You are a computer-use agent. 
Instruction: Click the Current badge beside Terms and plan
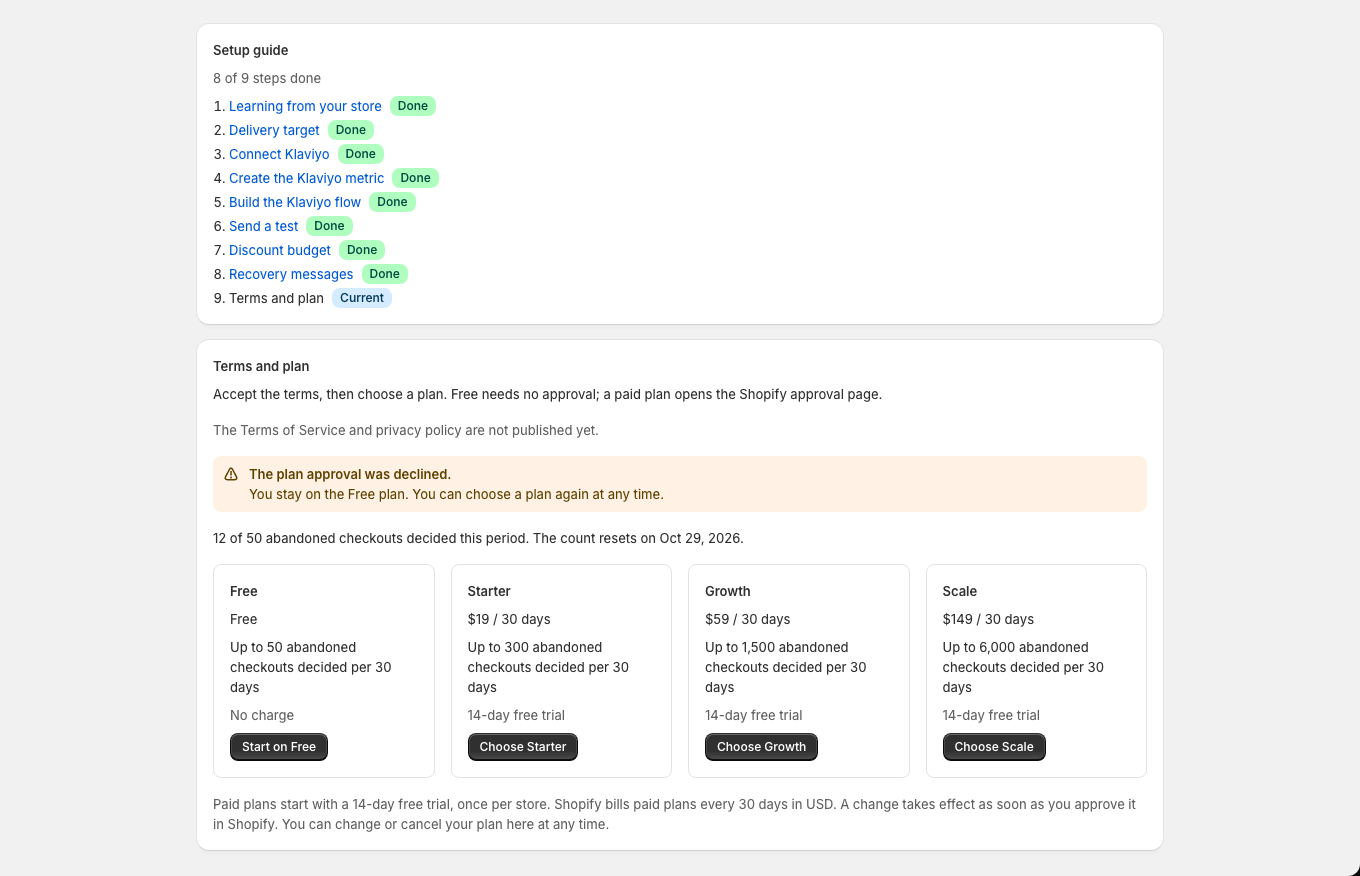(362, 298)
